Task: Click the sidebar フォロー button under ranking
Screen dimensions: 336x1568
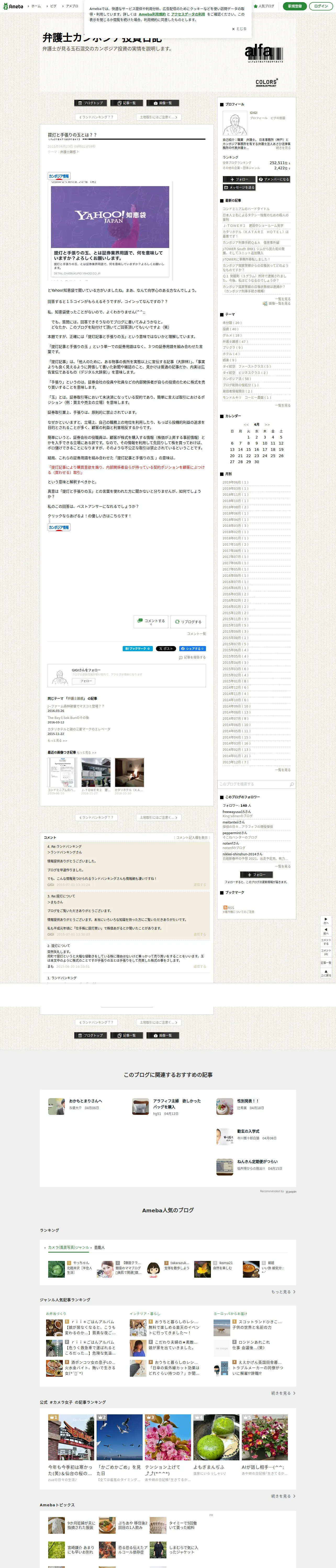Action: coord(238,180)
